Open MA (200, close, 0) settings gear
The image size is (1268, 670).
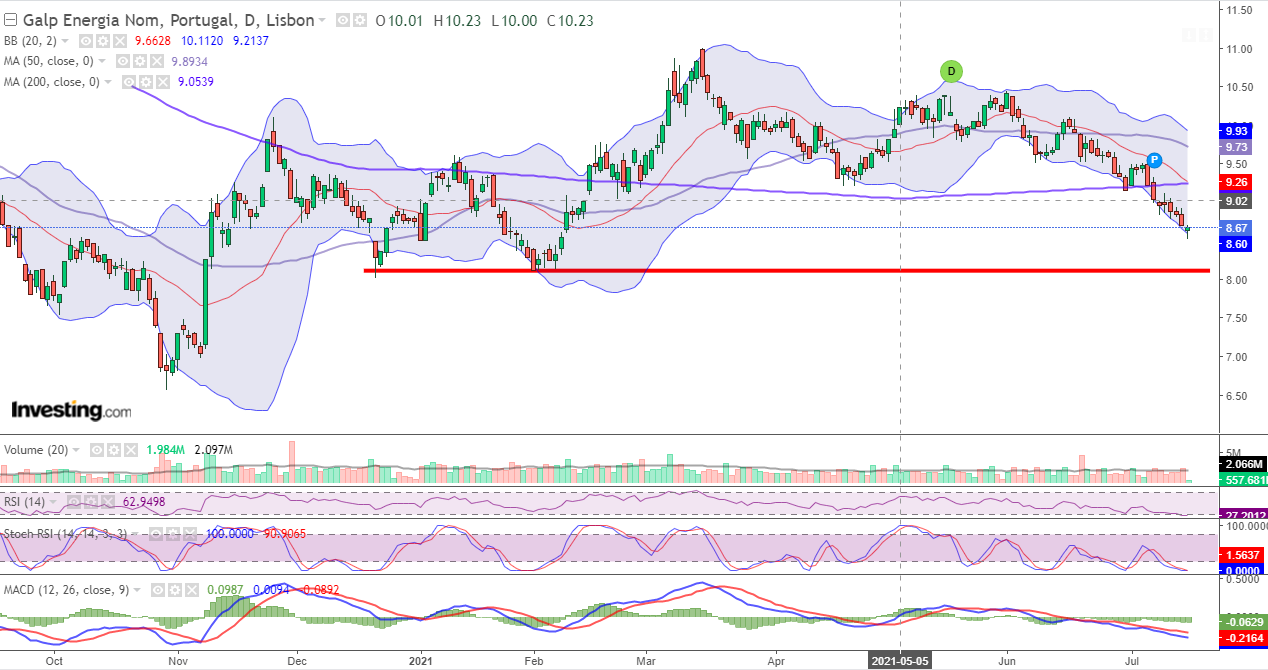[146, 81]
